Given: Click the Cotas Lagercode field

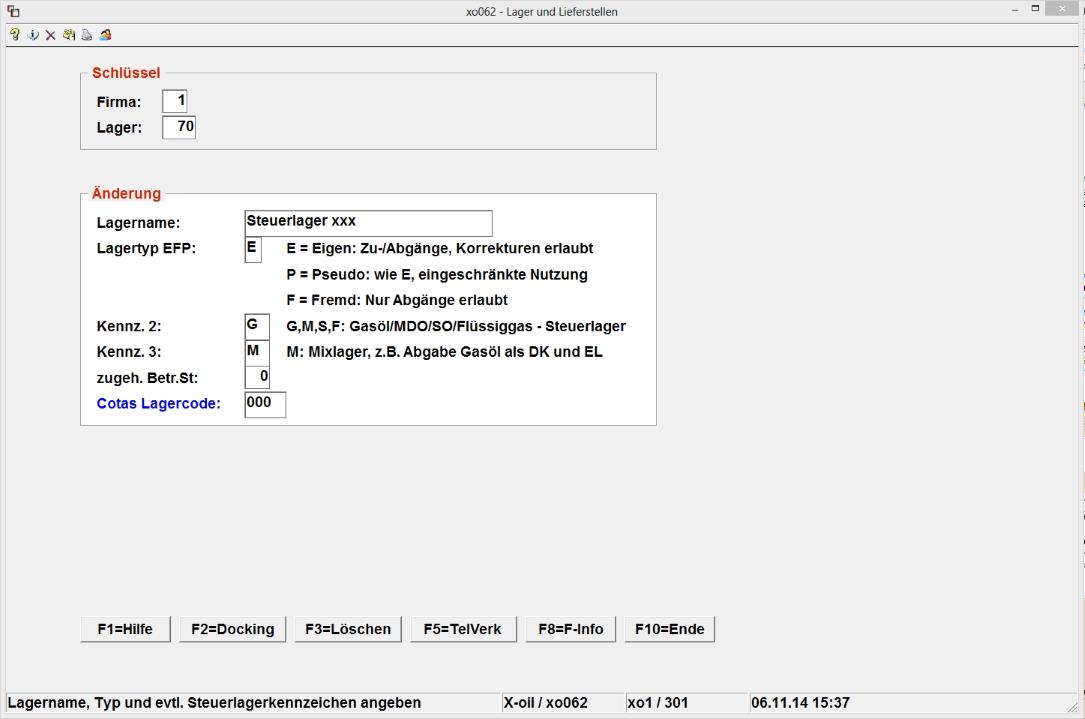Looking at the screenshot, I should pyautogui.click(x=266, y=404).
